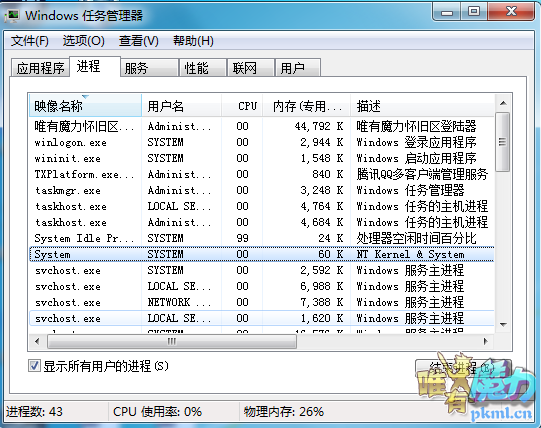Open the 查看(V) menu
This screenshot has height=428, width=541.
pos(139,41)
